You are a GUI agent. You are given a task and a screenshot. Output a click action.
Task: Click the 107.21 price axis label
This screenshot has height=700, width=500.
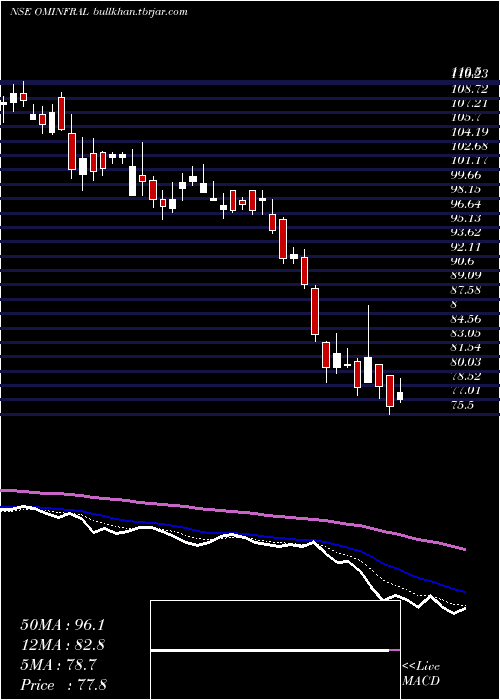point(470,103)
